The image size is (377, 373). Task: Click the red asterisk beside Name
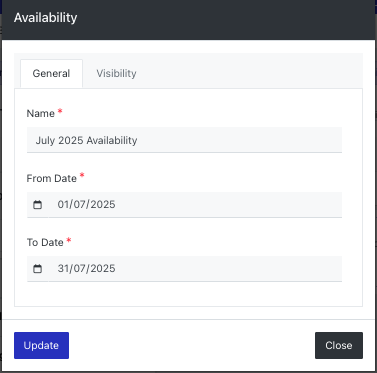[x=60, y=111]
